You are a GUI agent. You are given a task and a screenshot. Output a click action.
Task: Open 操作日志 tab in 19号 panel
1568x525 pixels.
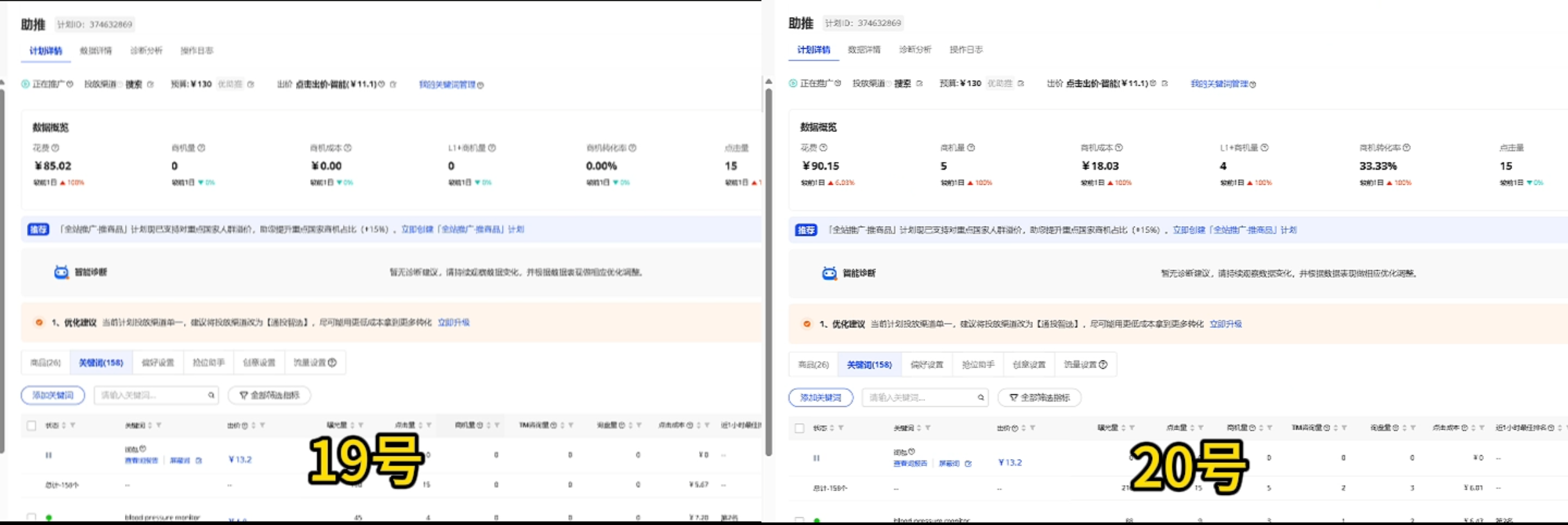197,51
